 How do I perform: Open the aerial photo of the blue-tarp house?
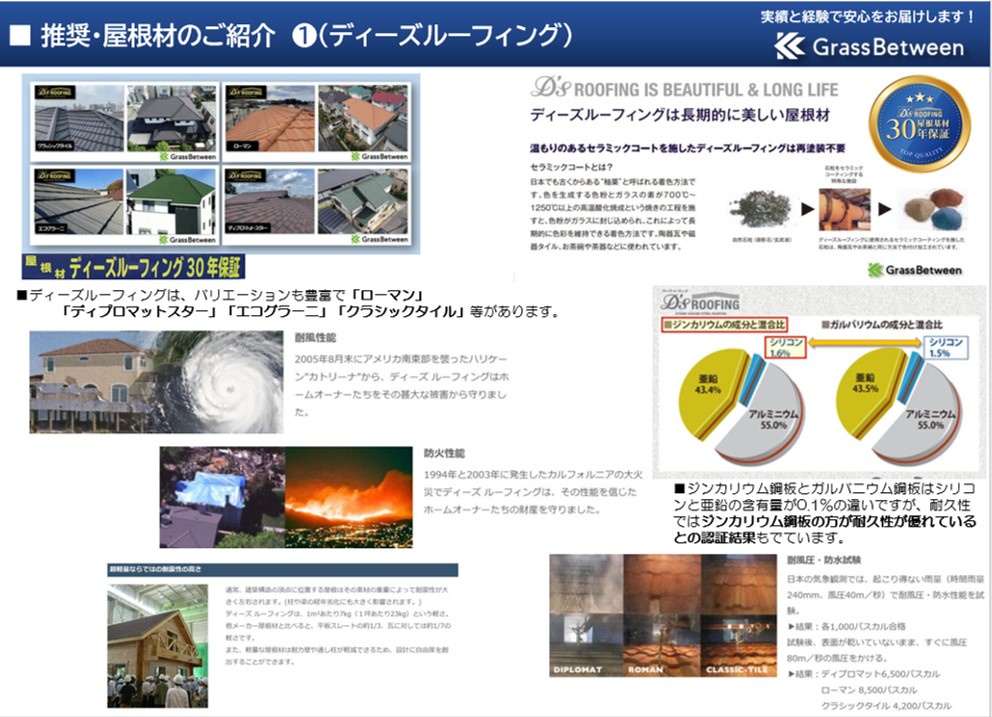222,497
